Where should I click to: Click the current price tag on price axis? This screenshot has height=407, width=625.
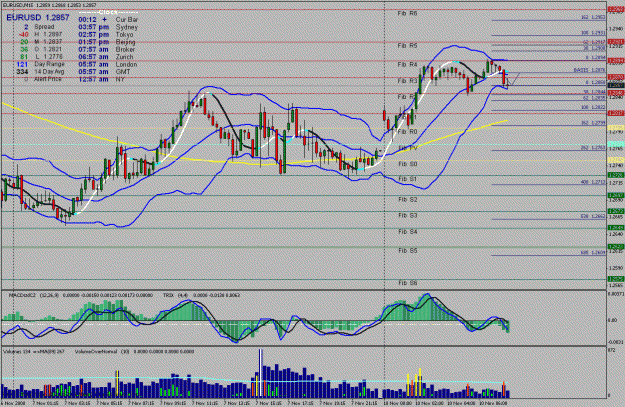pyautogui.click(x=616, y=85)
